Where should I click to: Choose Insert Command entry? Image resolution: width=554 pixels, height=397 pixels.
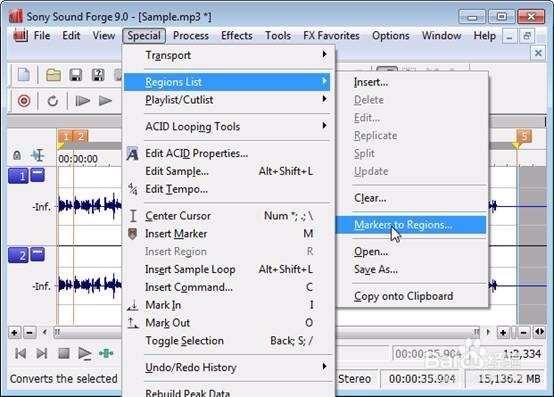[x=227, y=287]
